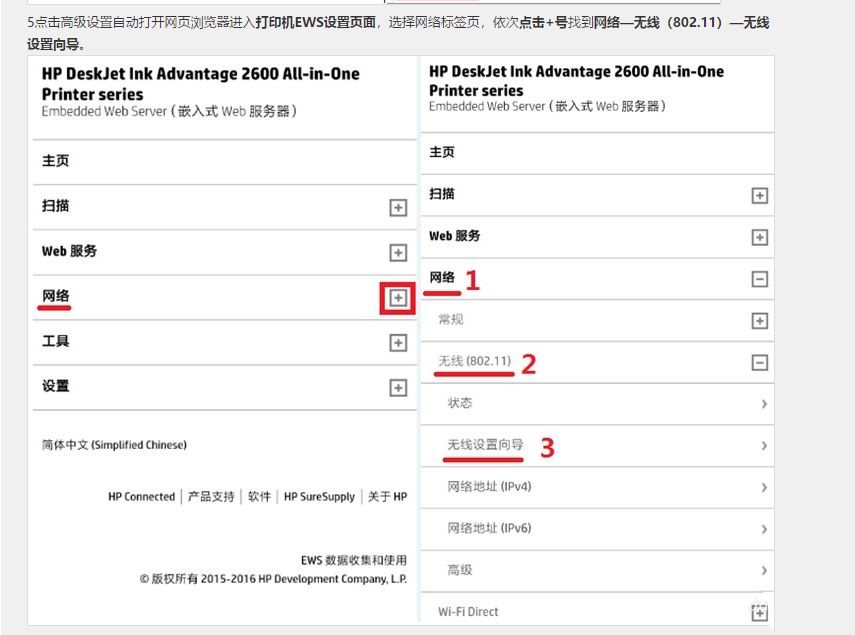
Task: Expand 网络 section plus icon in left panel
Action: (398, 298)
